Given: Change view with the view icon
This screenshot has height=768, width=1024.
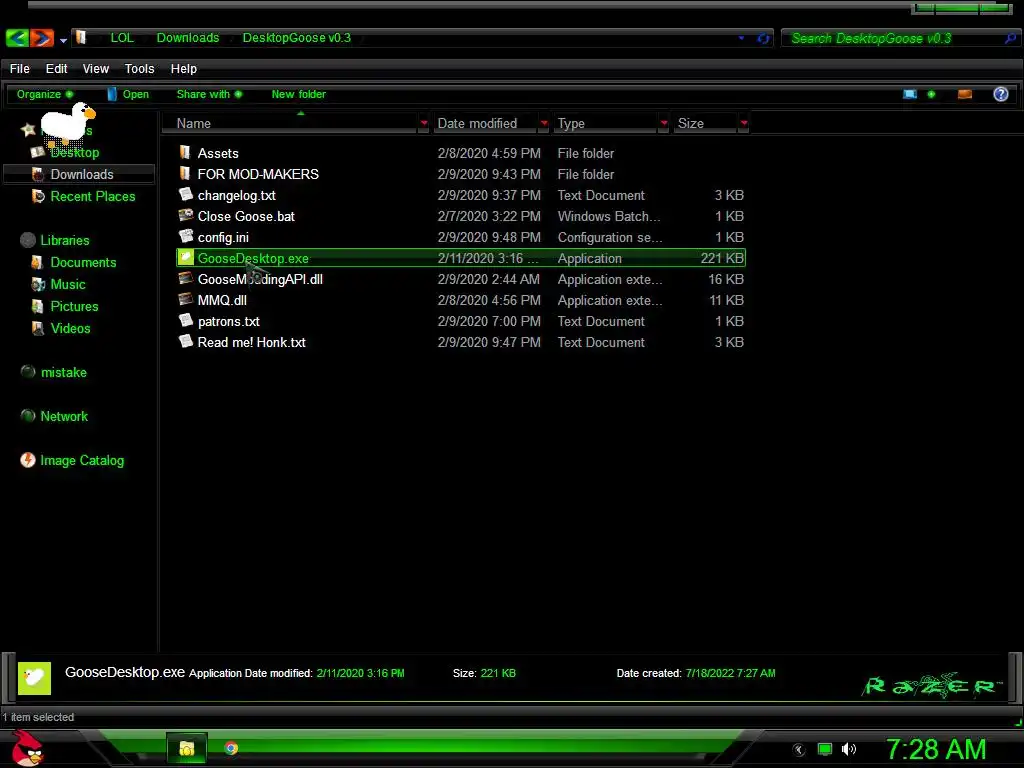Looking at the screenshot, I should (x=909, y=95).
